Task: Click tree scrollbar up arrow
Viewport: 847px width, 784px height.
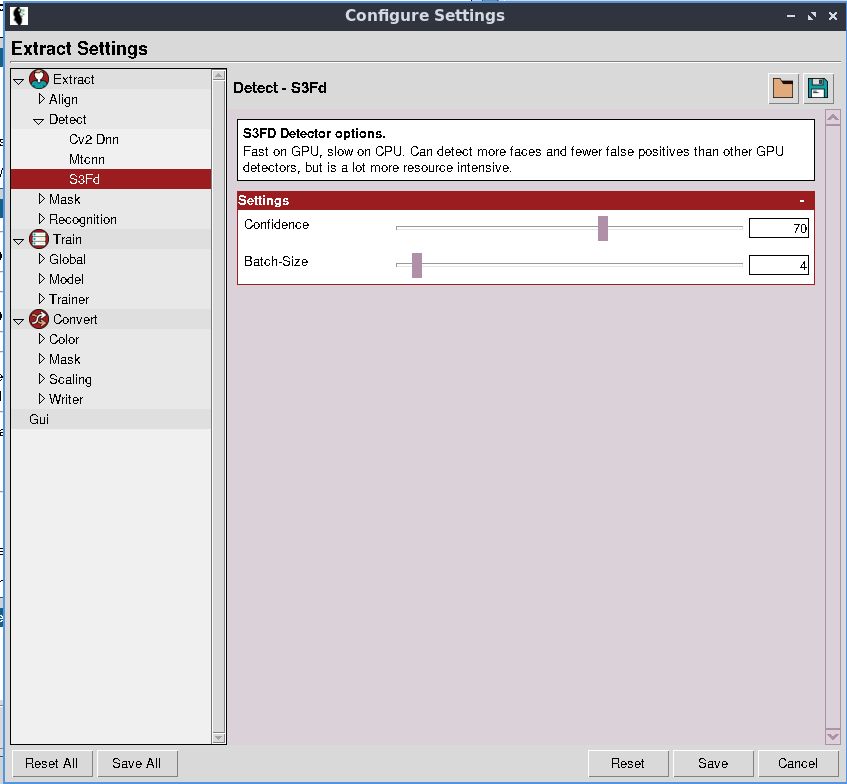Action: (x=219, y=76)
